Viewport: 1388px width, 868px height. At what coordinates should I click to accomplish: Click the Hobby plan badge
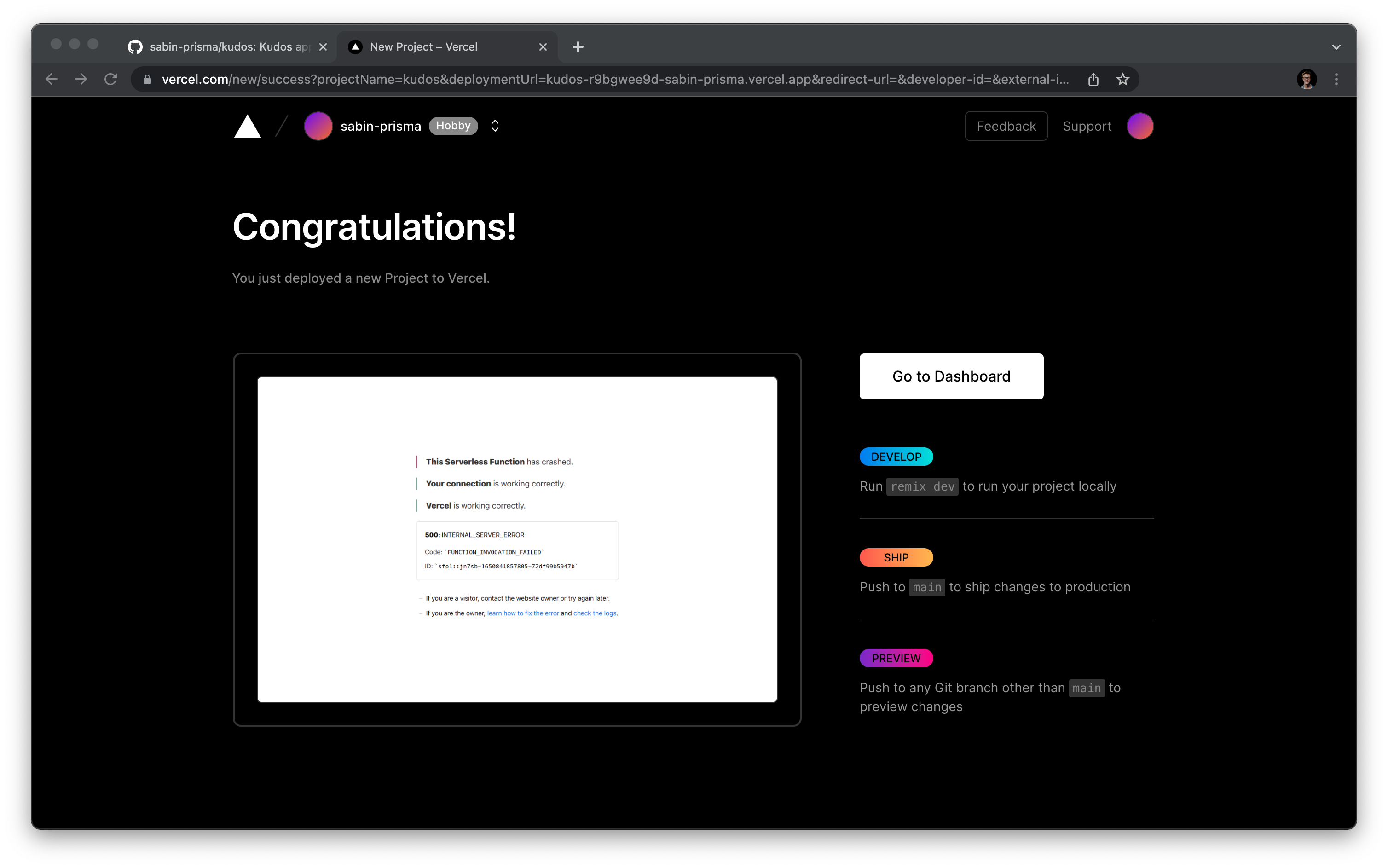point(453,126)
